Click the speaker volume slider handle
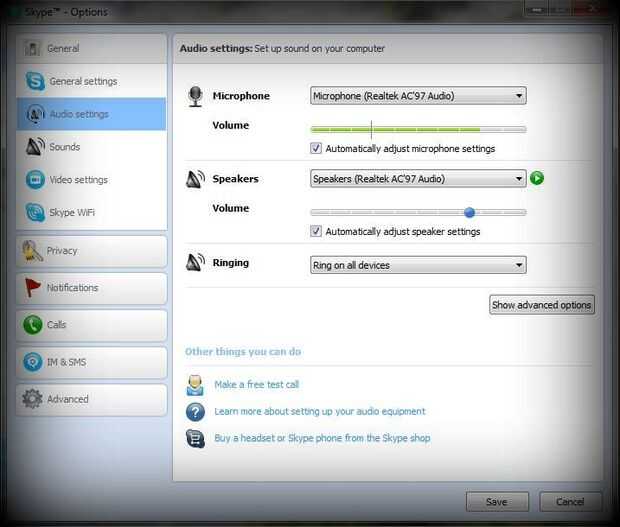The width and height of the screenshot is (620, 527). click(469, 212)
